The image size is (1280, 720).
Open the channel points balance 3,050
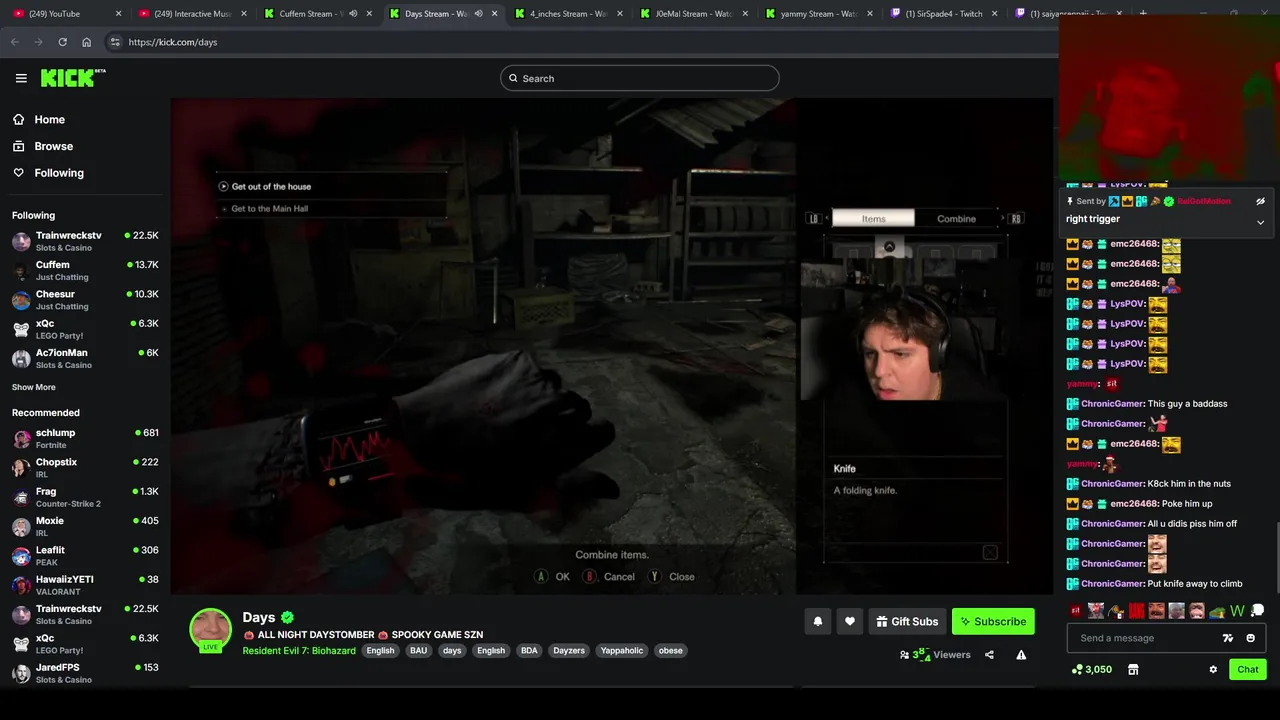coord(1092,669)
